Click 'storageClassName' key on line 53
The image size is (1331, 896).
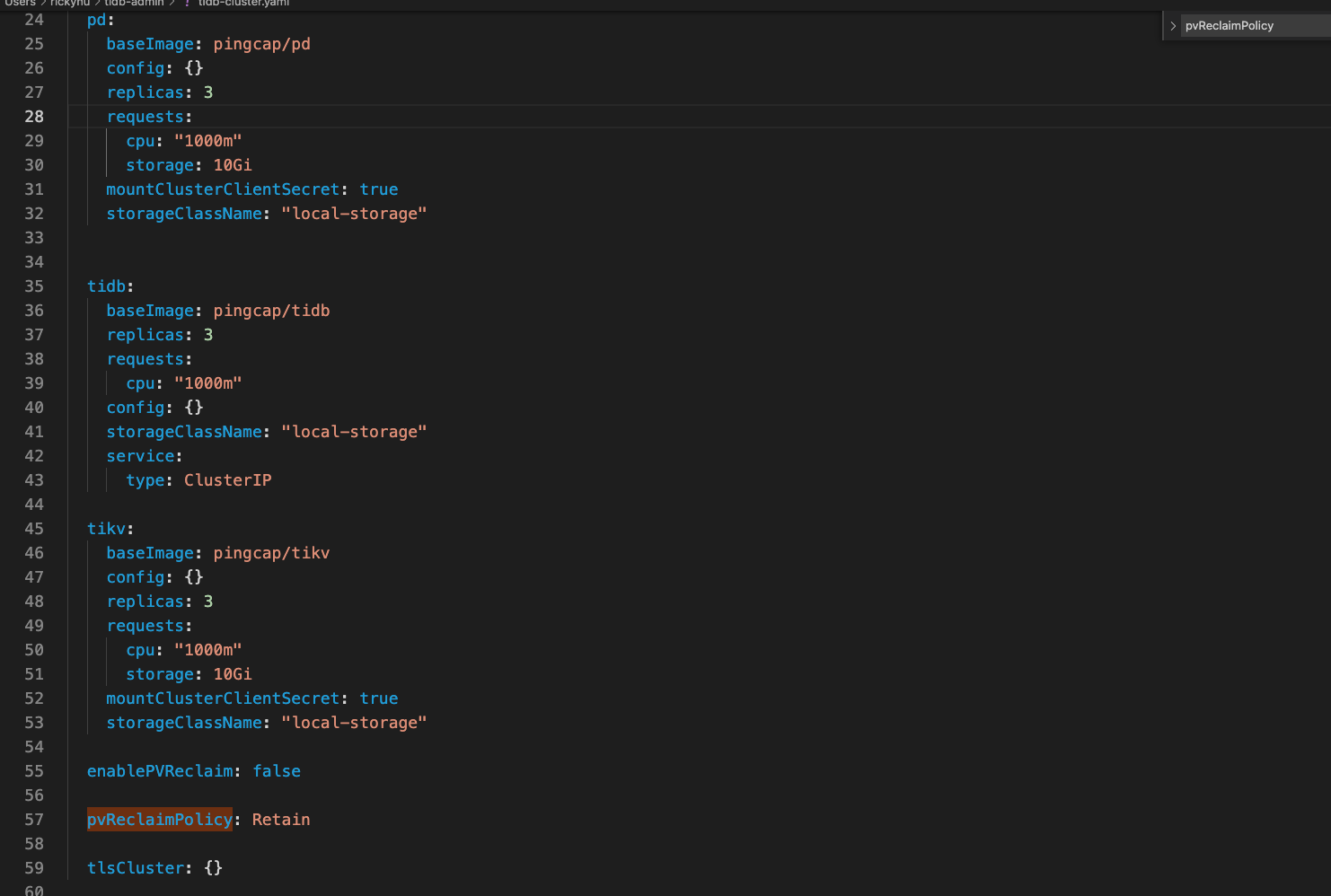pyautogui.click(x=184, y=723)
